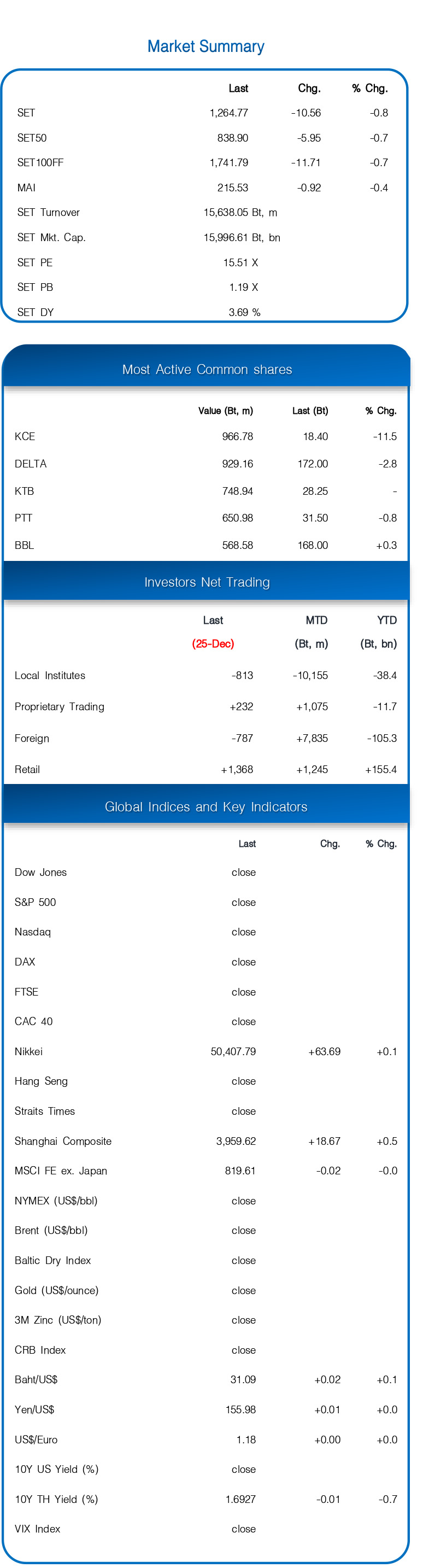The image size is (423, 1568).
Task: Select the DELTA stock name
Action: coord(31,463)
